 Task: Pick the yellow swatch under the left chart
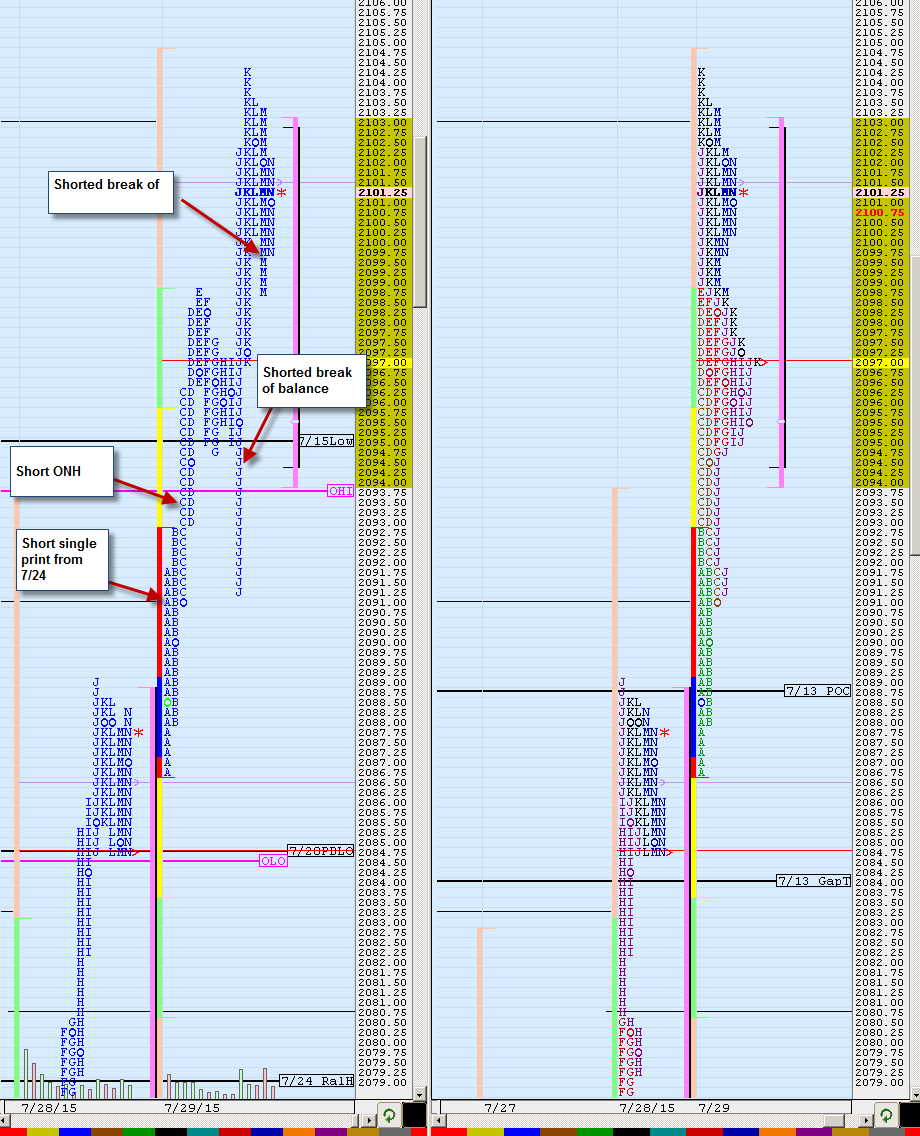click(43, 1132)
